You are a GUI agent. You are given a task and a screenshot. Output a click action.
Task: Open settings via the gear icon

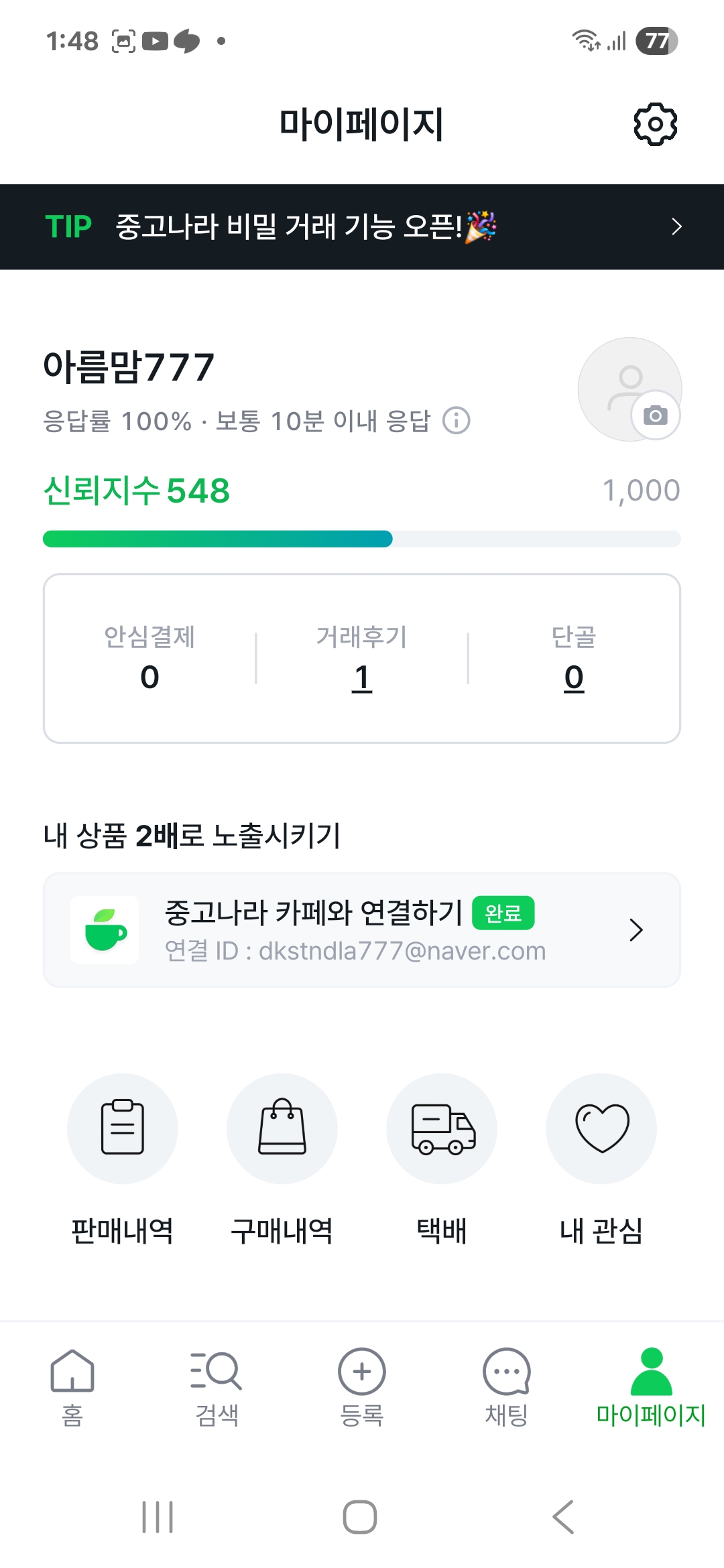pyautogui.click(x=655, y=124)
